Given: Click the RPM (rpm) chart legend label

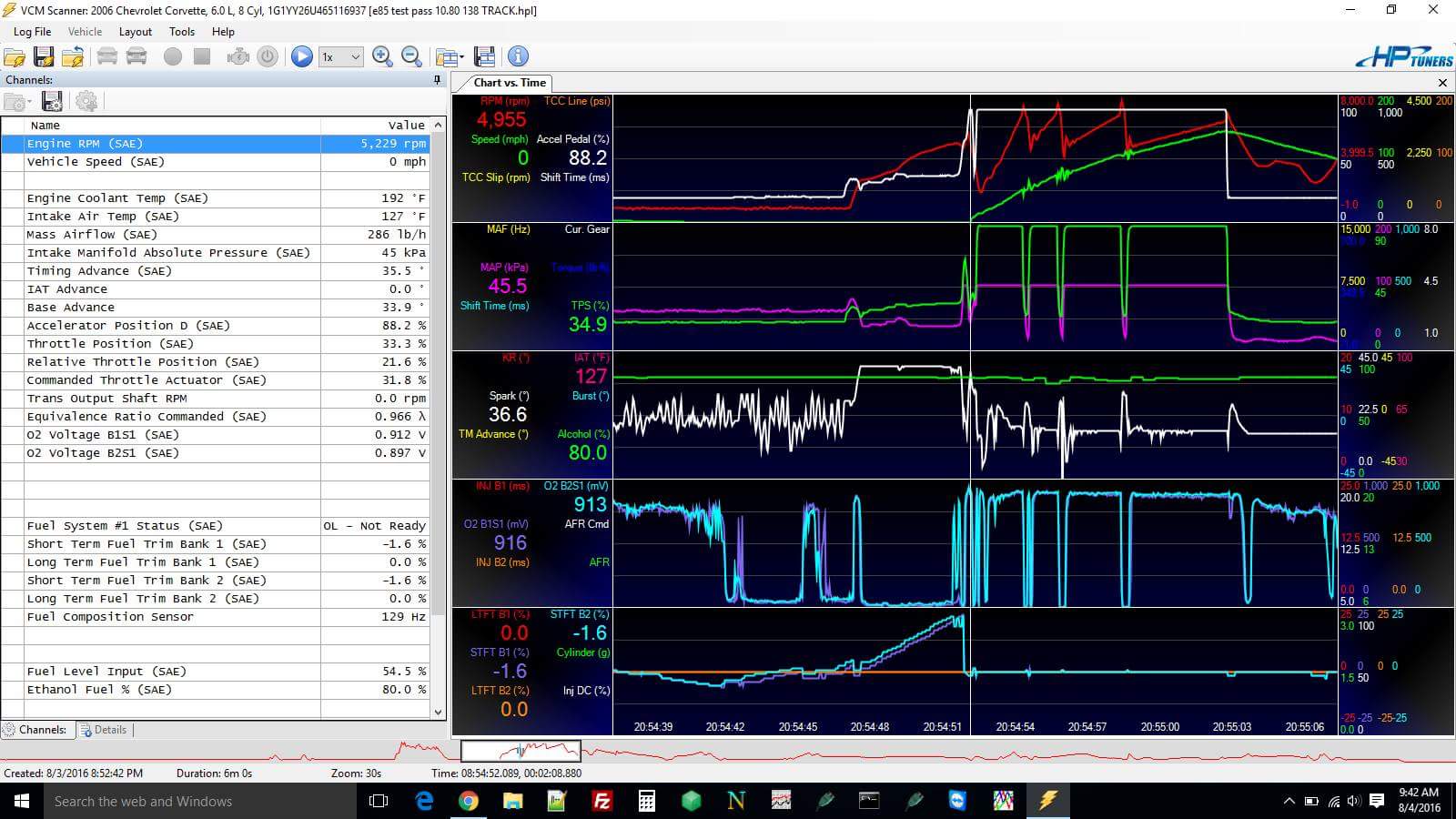Looking at the screenshot, I should [505, 101].
